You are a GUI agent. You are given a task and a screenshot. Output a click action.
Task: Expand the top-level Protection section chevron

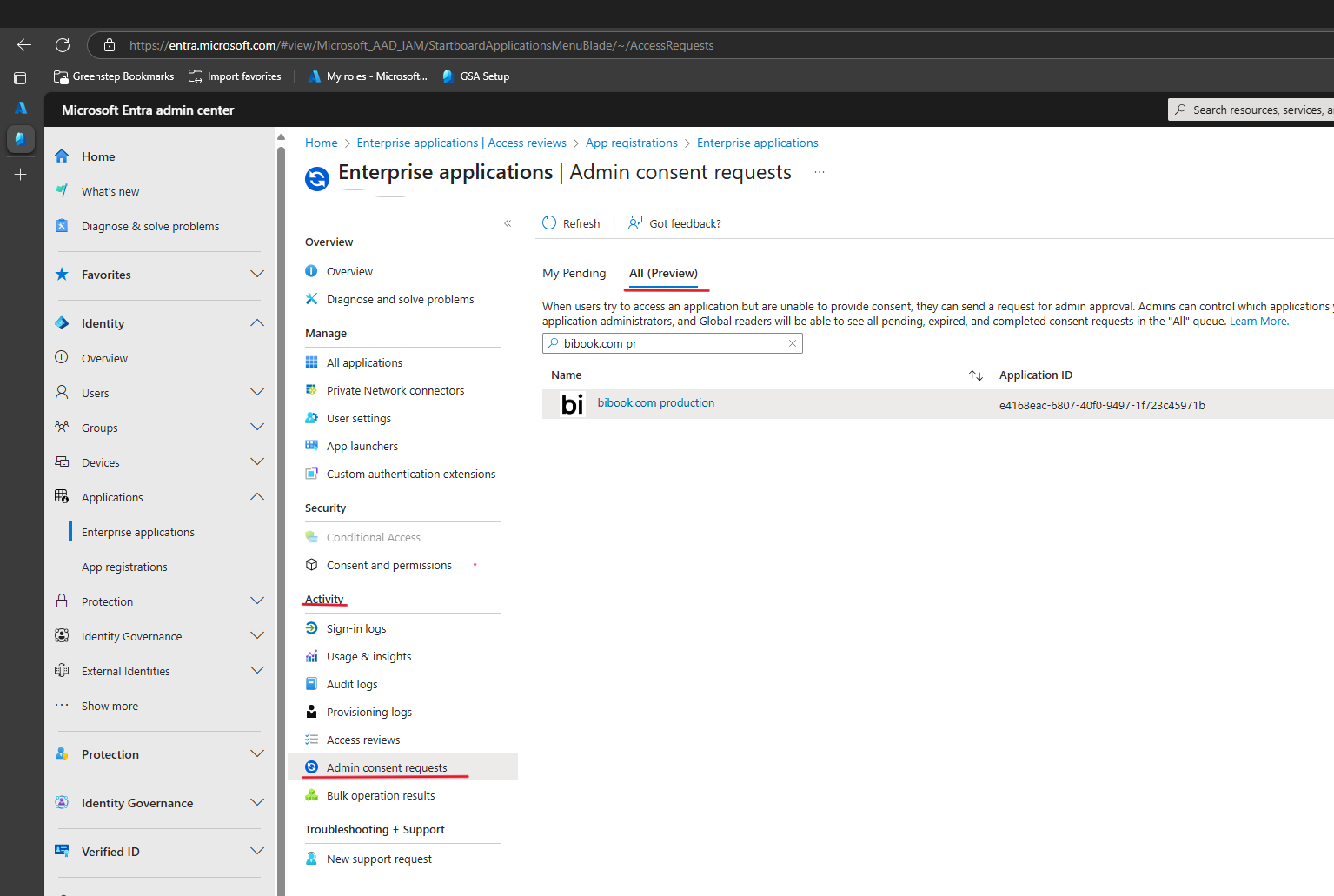257,753
